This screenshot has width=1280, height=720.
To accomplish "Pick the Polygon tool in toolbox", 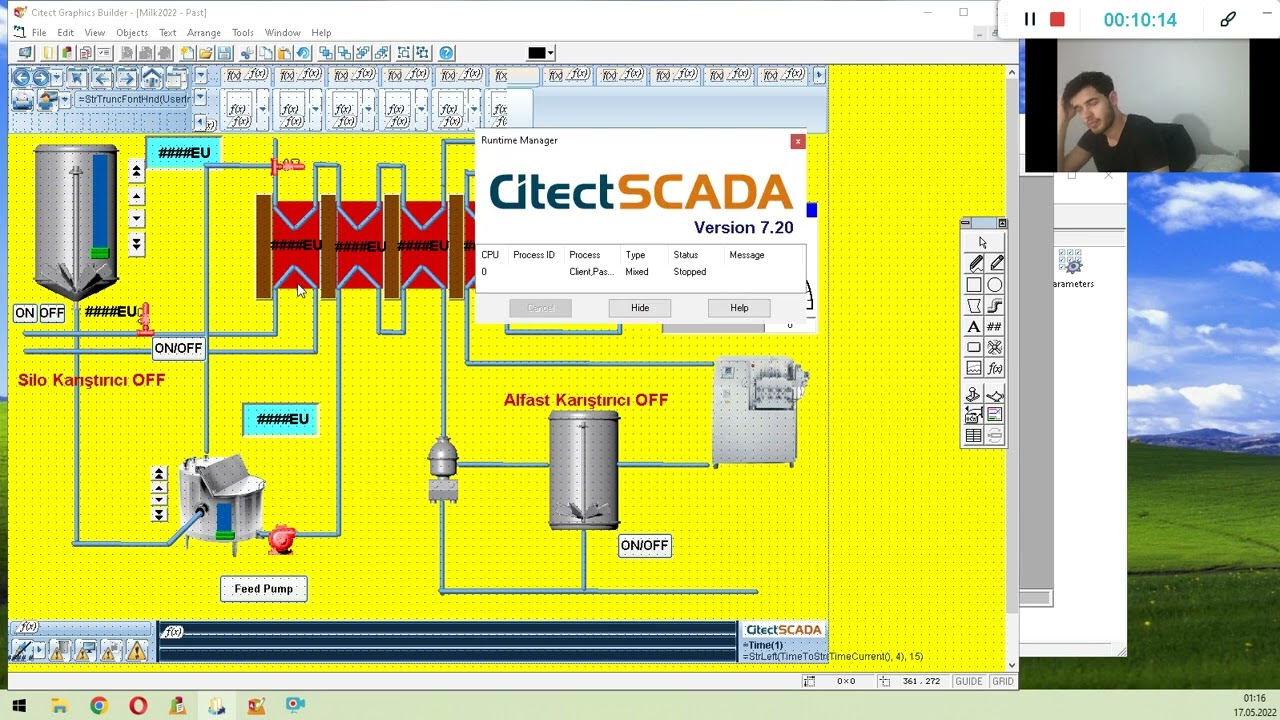I will click(x=974, y=306).
